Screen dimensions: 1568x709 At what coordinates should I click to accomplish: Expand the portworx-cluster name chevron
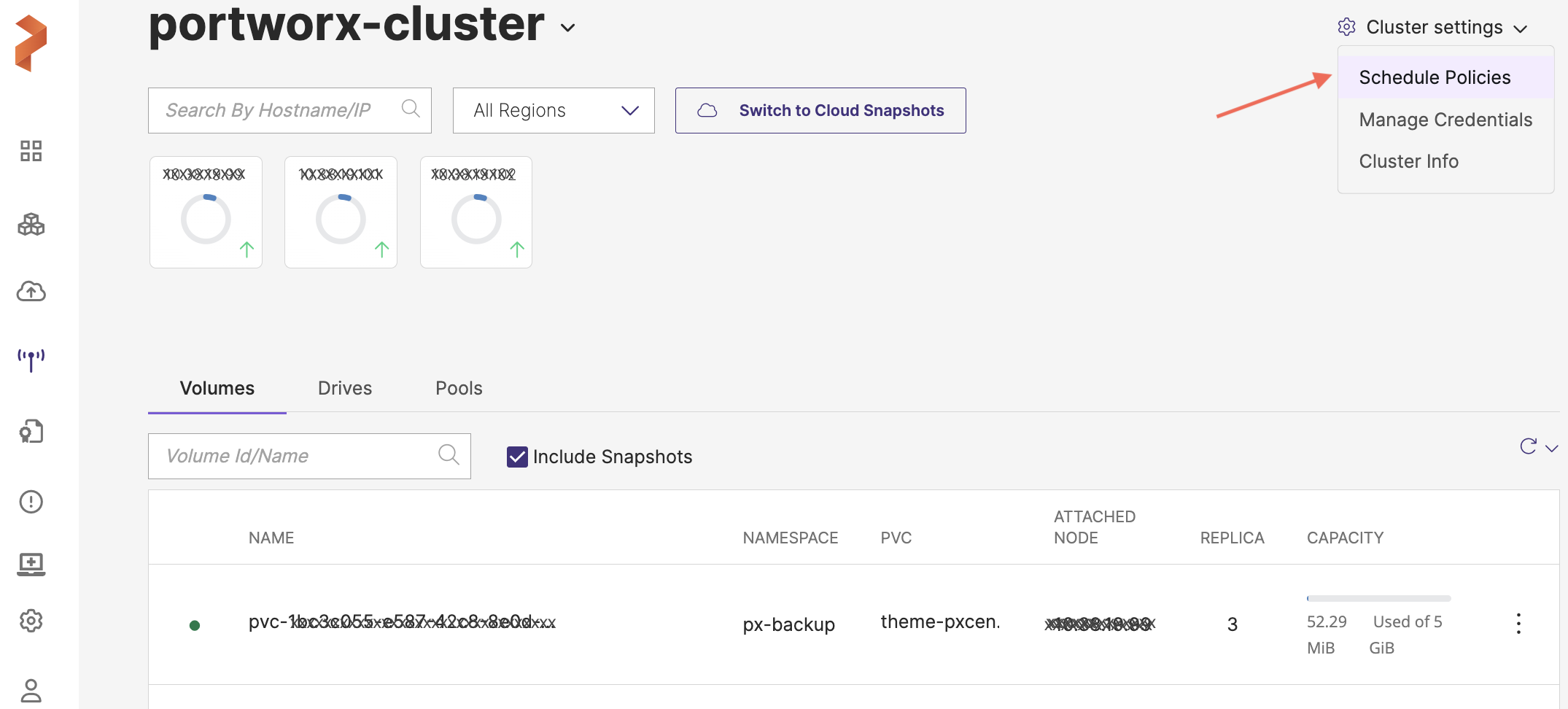coord(567,28)
